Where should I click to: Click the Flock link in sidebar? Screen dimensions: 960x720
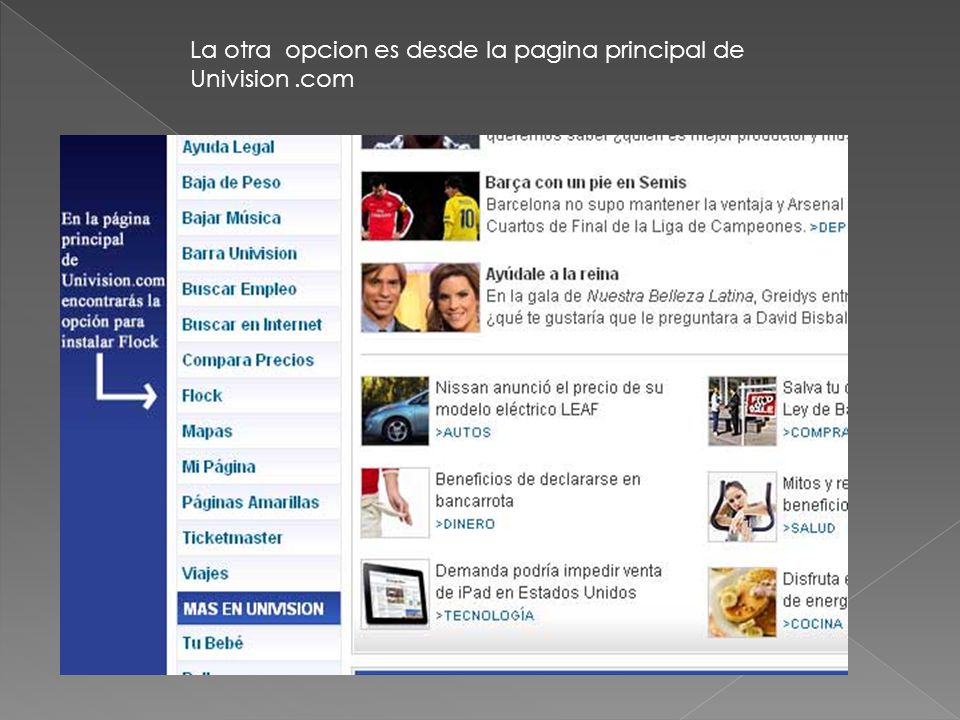[202, 396]
